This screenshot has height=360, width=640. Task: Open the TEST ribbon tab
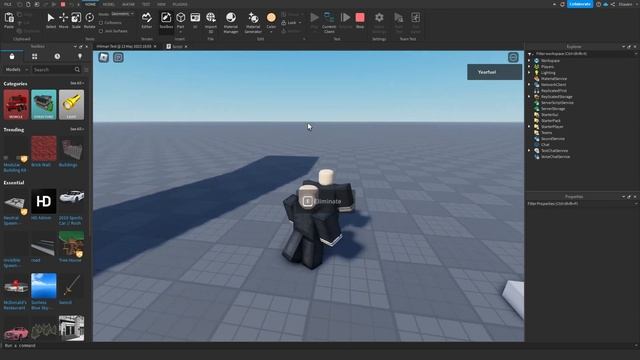tap(146, 4)
